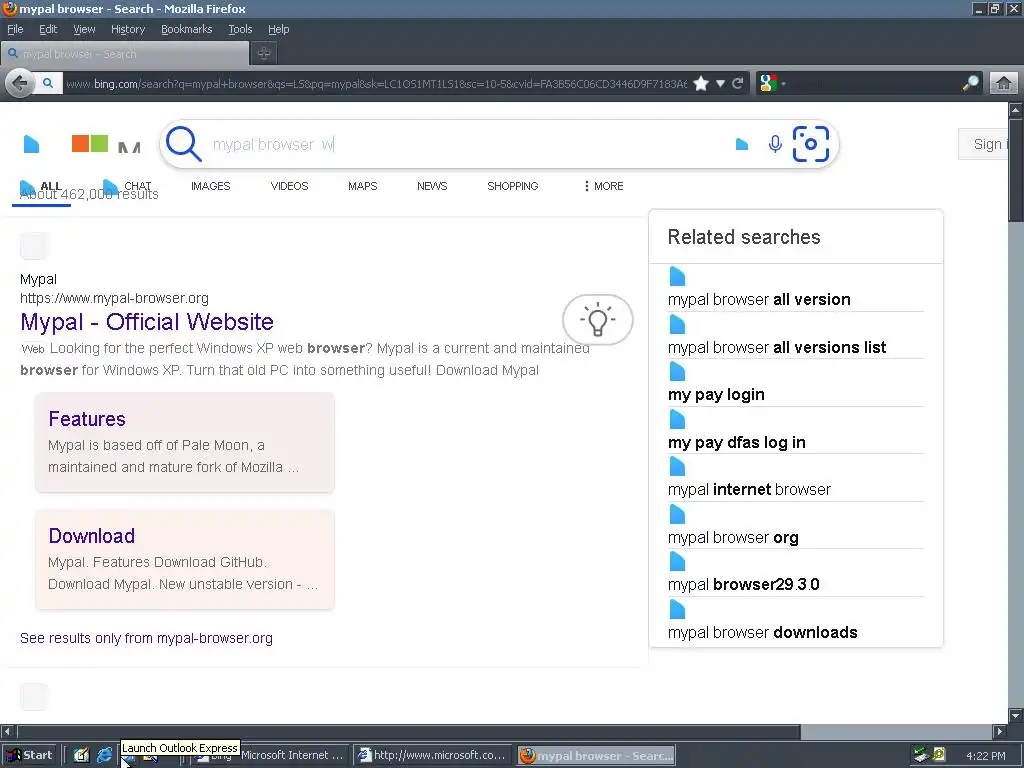Viewport: 1024px width, 768px height.
Task: Select related search 'mypal browser downloads'
Action: (762, 632)
